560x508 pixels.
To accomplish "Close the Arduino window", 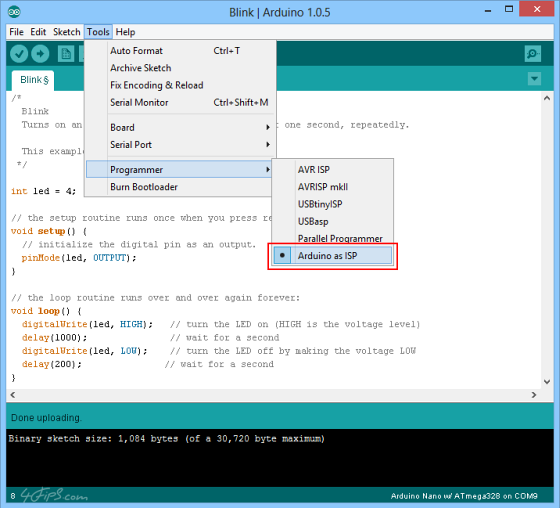I will [x=537, y=9].
